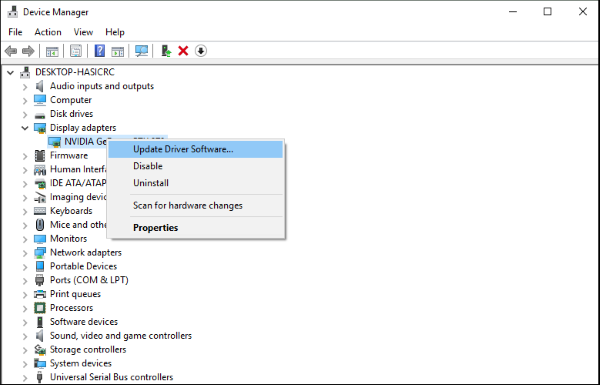Screen dimensions: 600x385
Task: Click the show/hide action pane icon
Action: [x=117, y=51]
